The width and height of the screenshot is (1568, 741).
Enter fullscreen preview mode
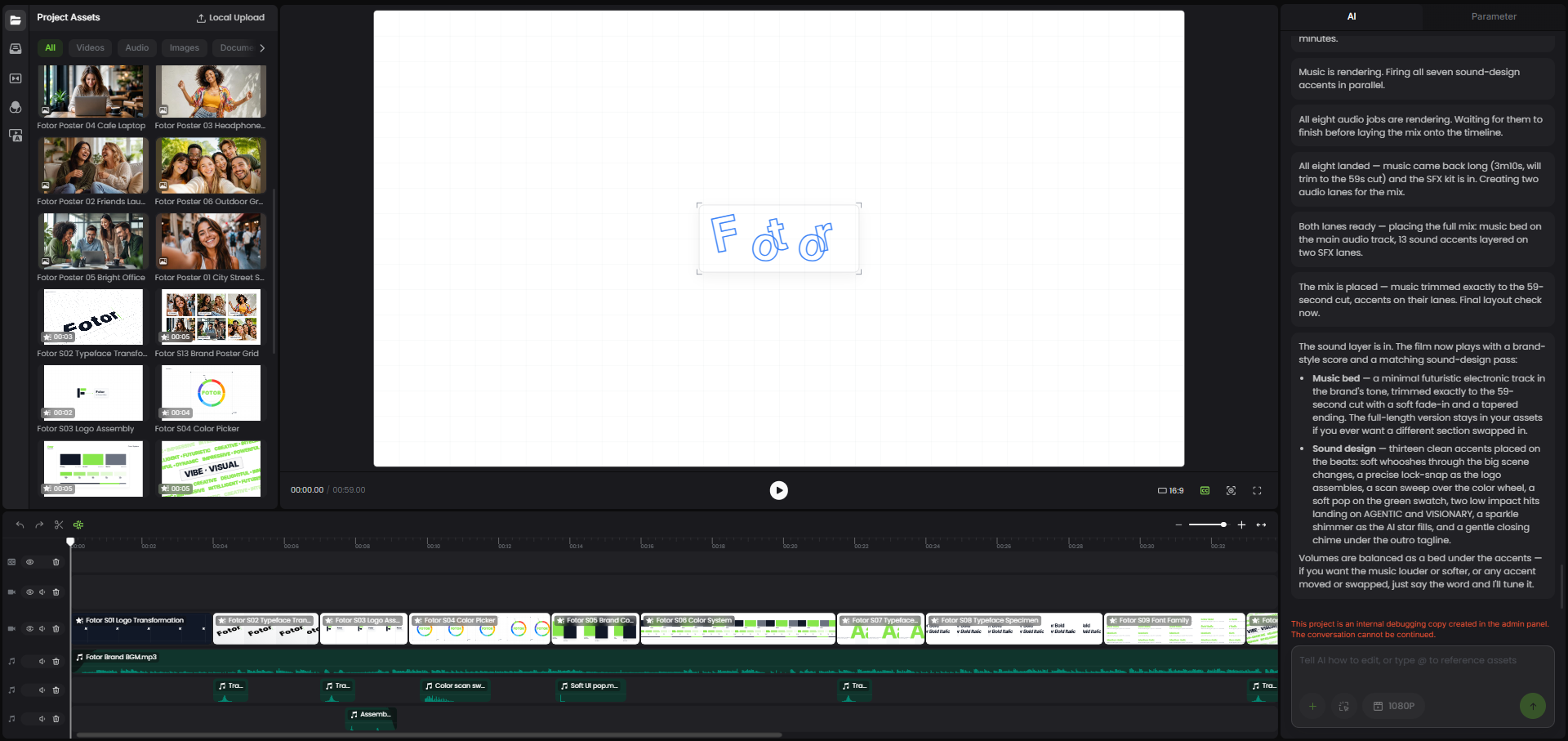(x=1257, y=490)
